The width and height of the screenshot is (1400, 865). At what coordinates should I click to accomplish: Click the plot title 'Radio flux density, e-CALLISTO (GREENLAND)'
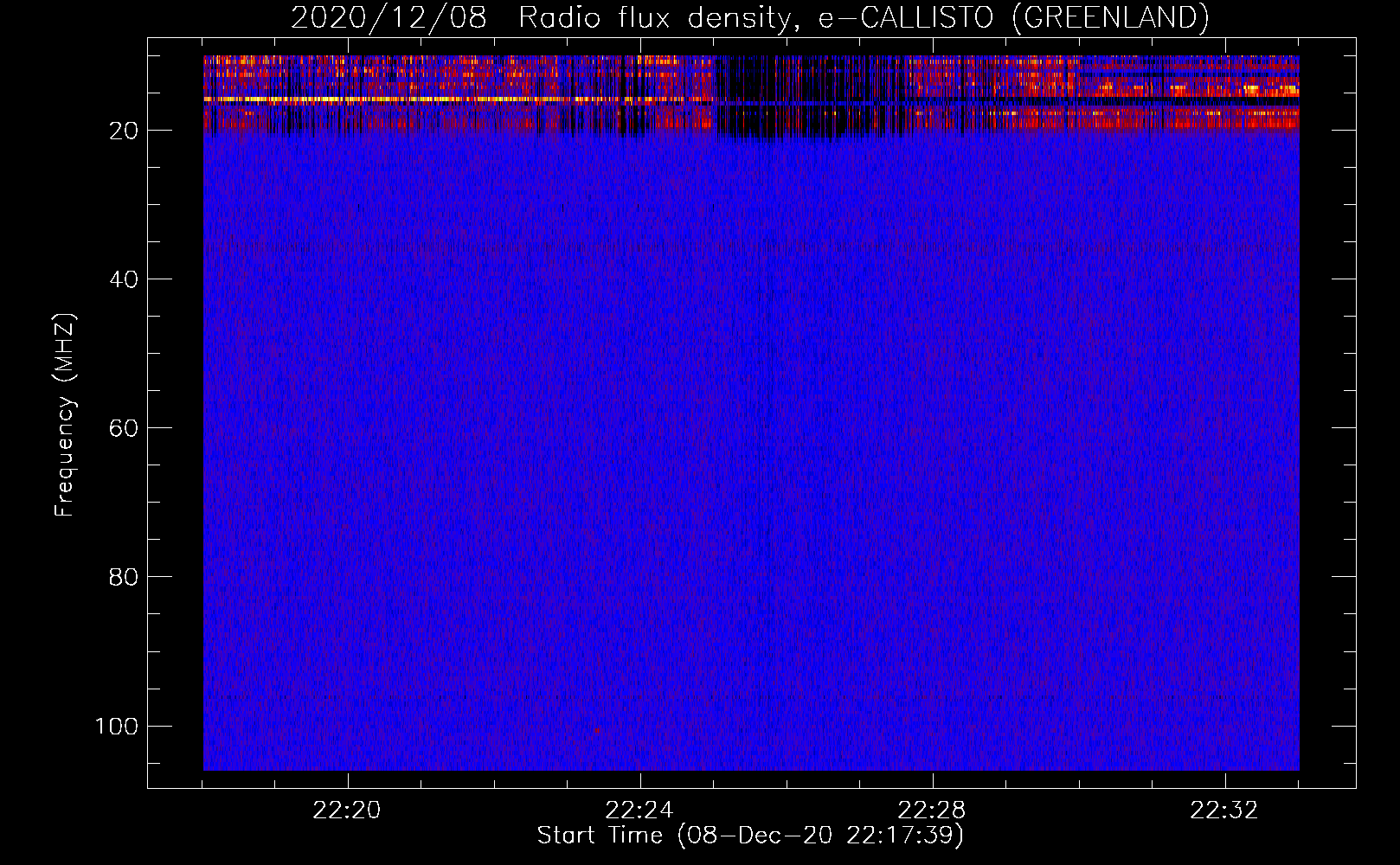click(x=864, y=18)
